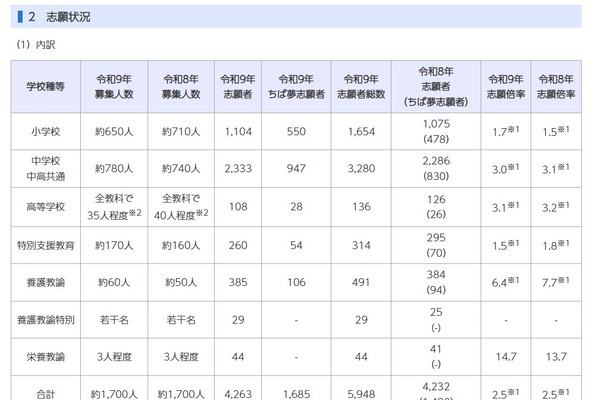Click the '高等学校' row label
Image resolution: width=599 pixels, height=400 pixels.
tap(45, 207)
